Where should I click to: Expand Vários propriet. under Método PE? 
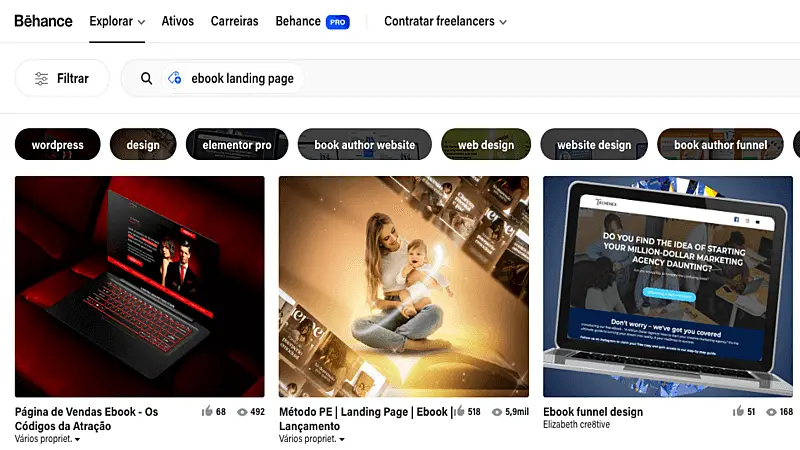(312, 439)
